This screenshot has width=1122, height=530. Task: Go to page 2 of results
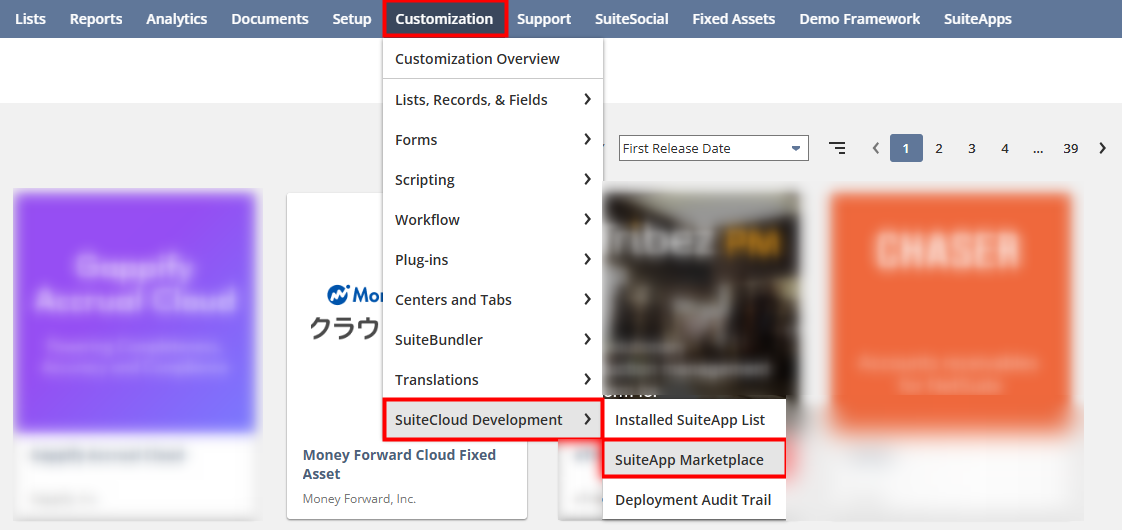[938, 148]
